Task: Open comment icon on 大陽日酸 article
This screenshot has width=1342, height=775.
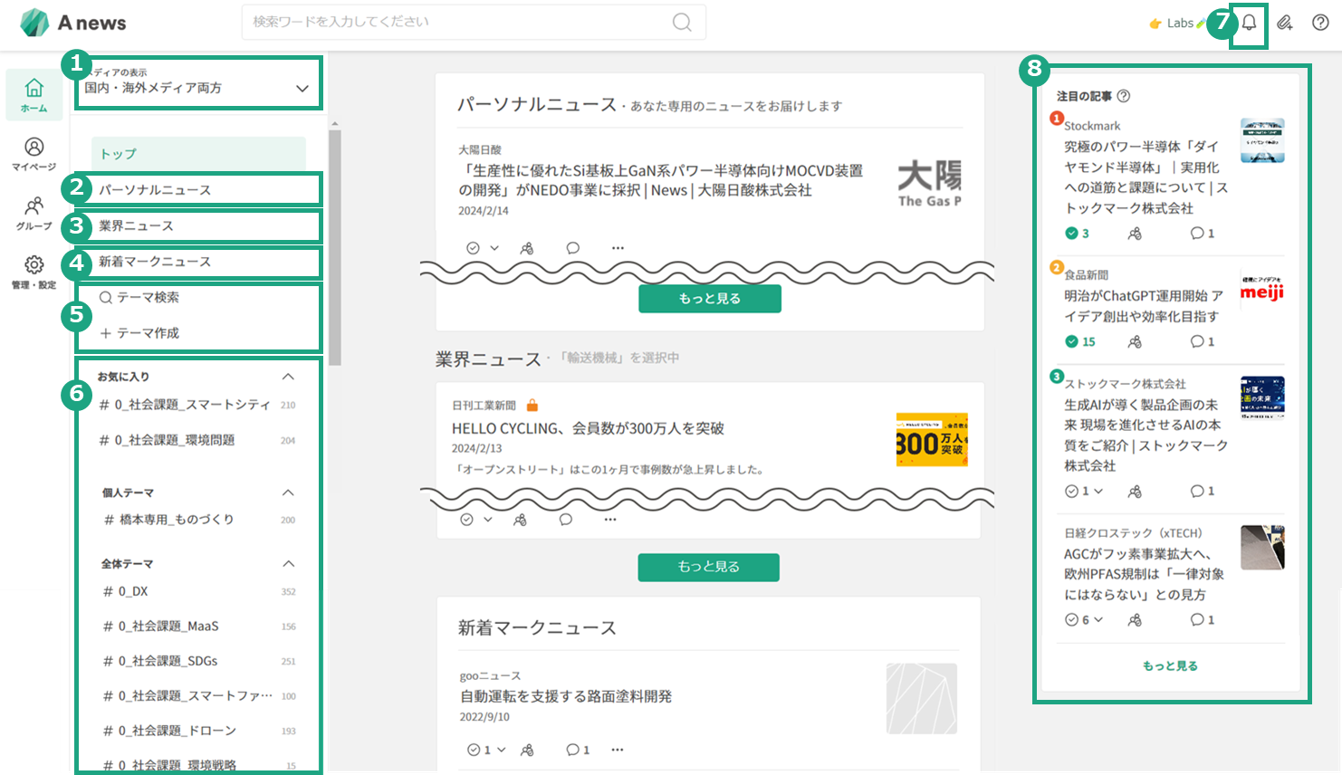Action: [573, 248]
